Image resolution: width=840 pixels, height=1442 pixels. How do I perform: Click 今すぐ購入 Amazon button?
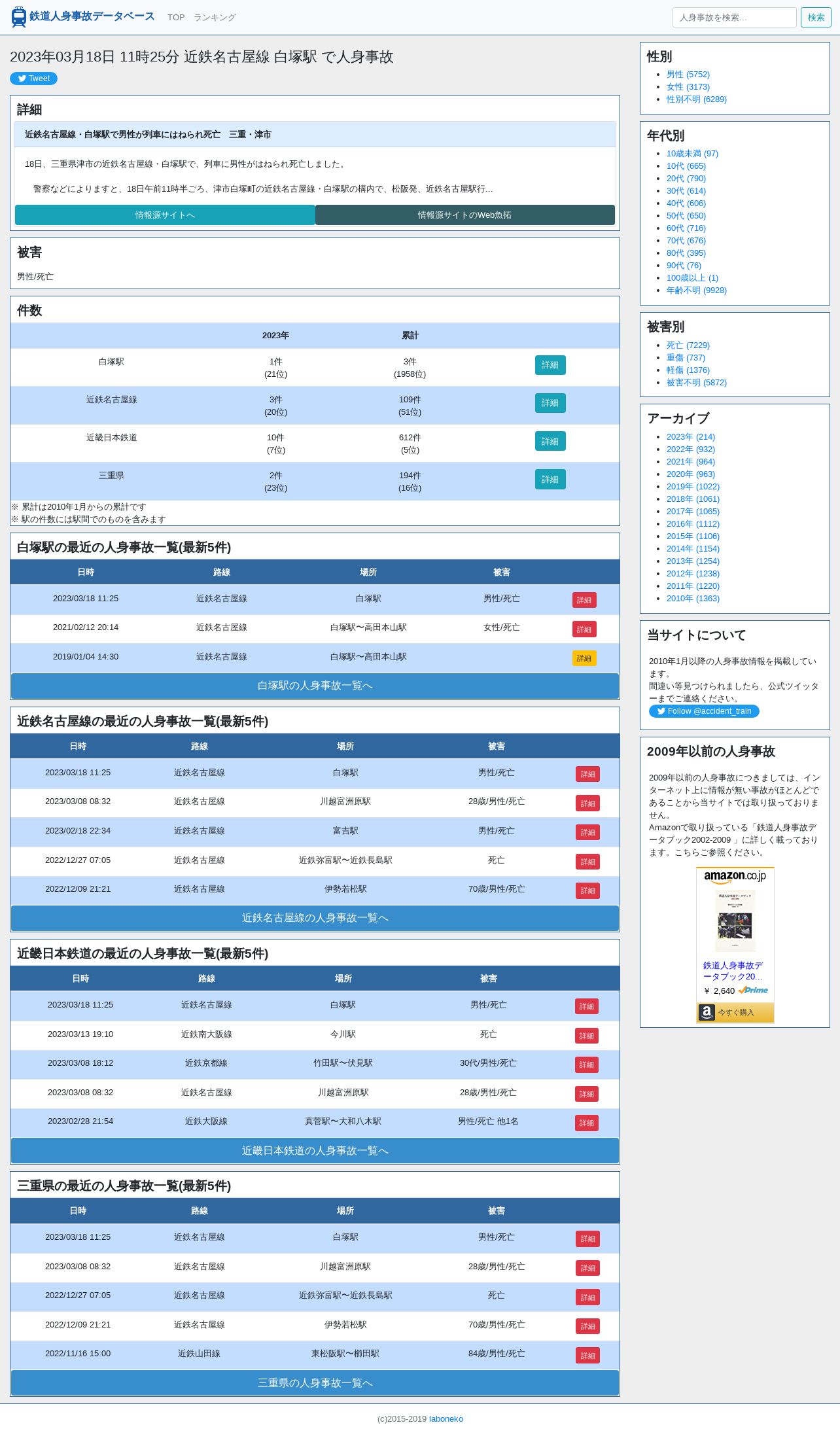pyautogui.click(x=735, y=1012)
